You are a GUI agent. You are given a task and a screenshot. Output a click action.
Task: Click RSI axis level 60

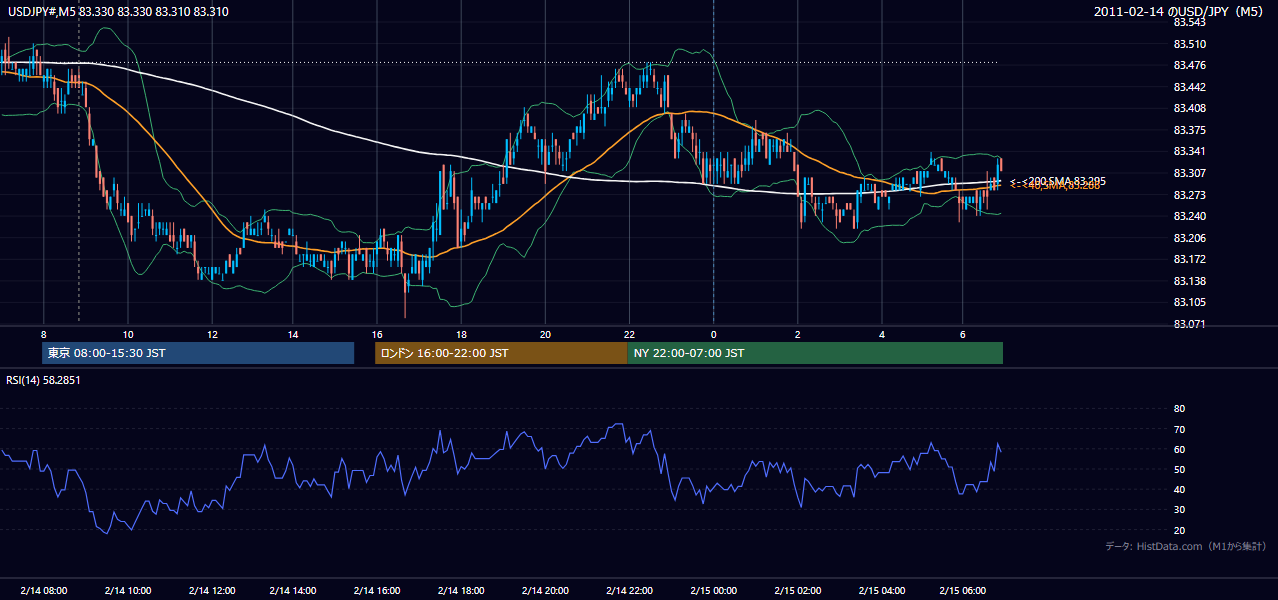click(x=1179, y=449)
